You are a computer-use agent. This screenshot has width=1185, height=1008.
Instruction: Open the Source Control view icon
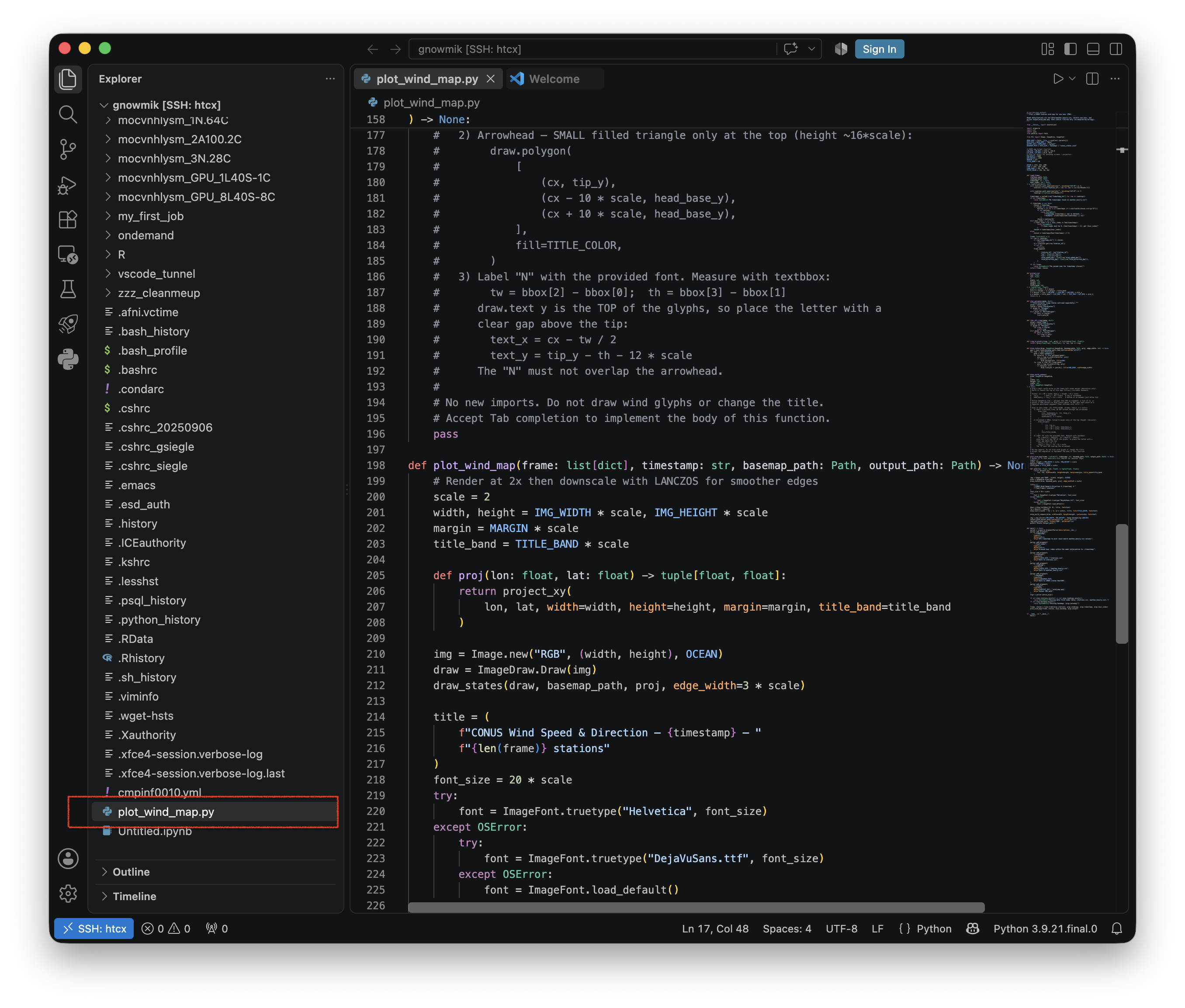pyautogui.click(x=68, y=149)
